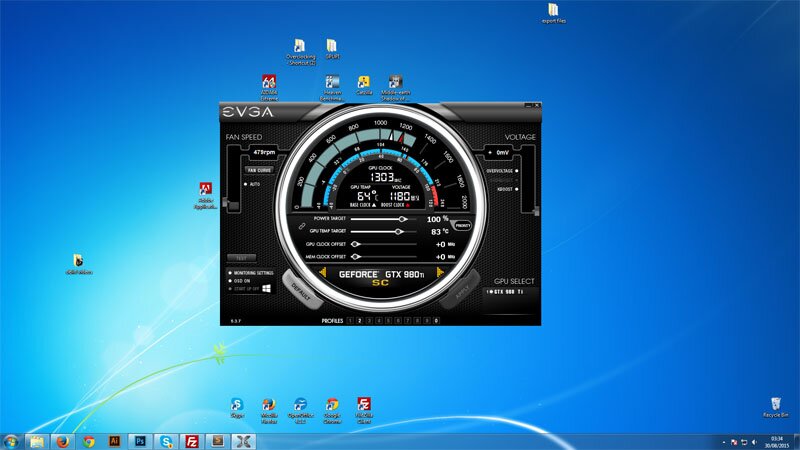Image resolution: width=800 pixels, height=450 pixels.
Task: Open the Recycle Bin
Action: tap(776, 407)
